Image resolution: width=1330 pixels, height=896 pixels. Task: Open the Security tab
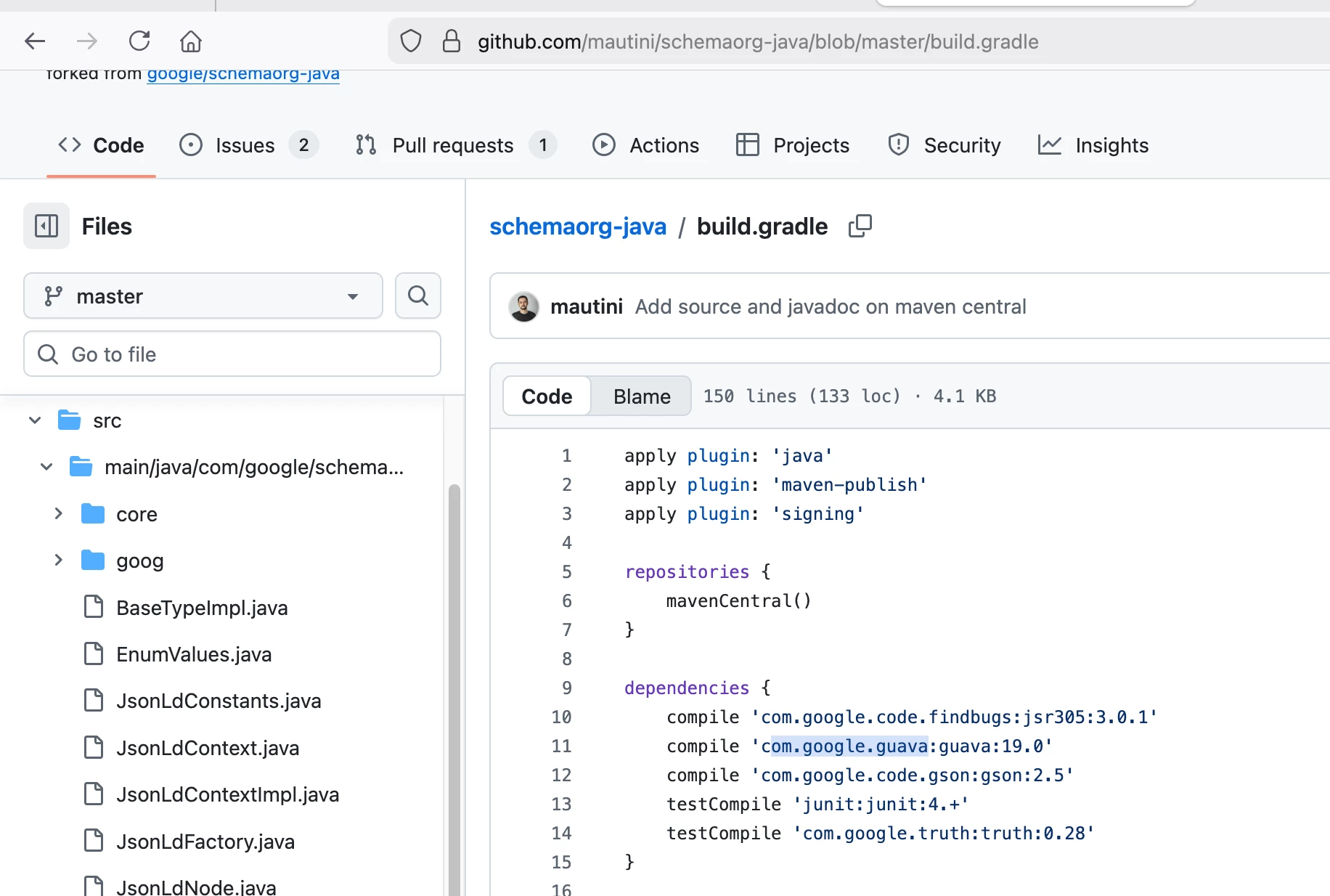(944, 145)
